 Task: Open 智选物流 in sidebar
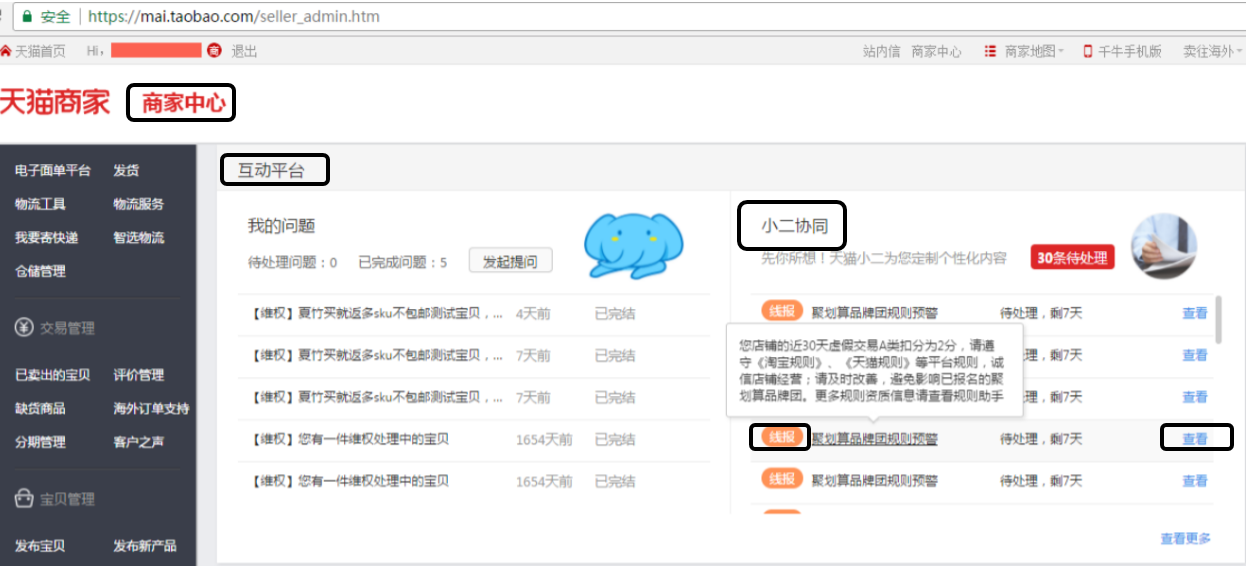point(138,238)
